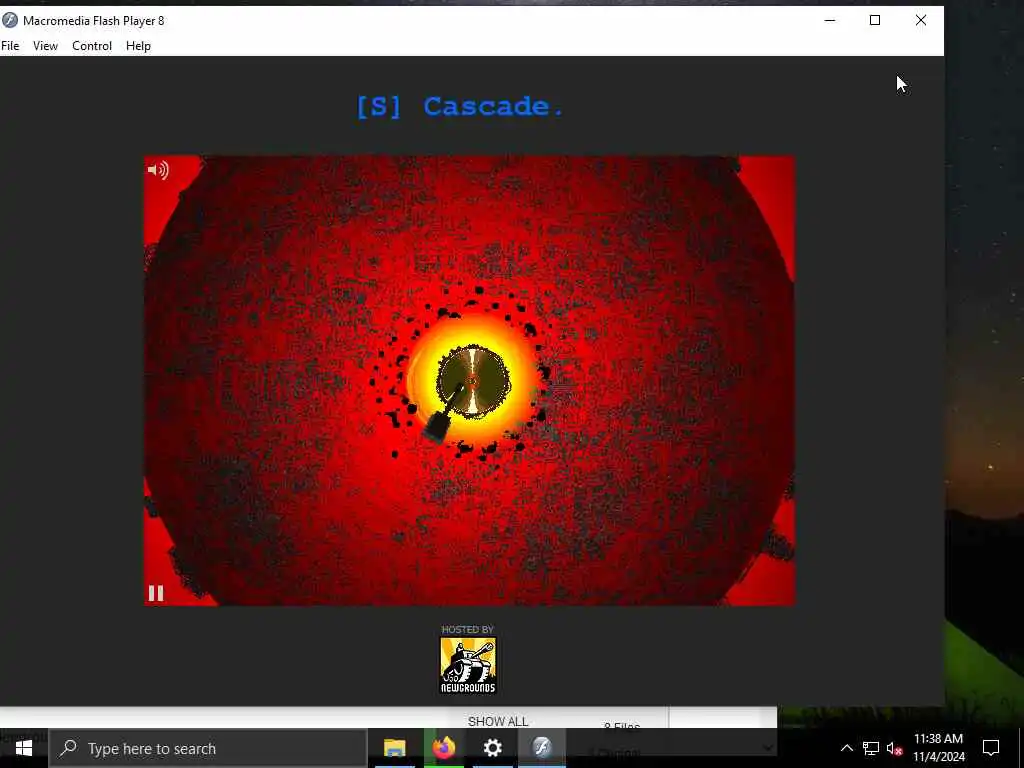
Task: Open the File menu
Action: coord(10,46)
